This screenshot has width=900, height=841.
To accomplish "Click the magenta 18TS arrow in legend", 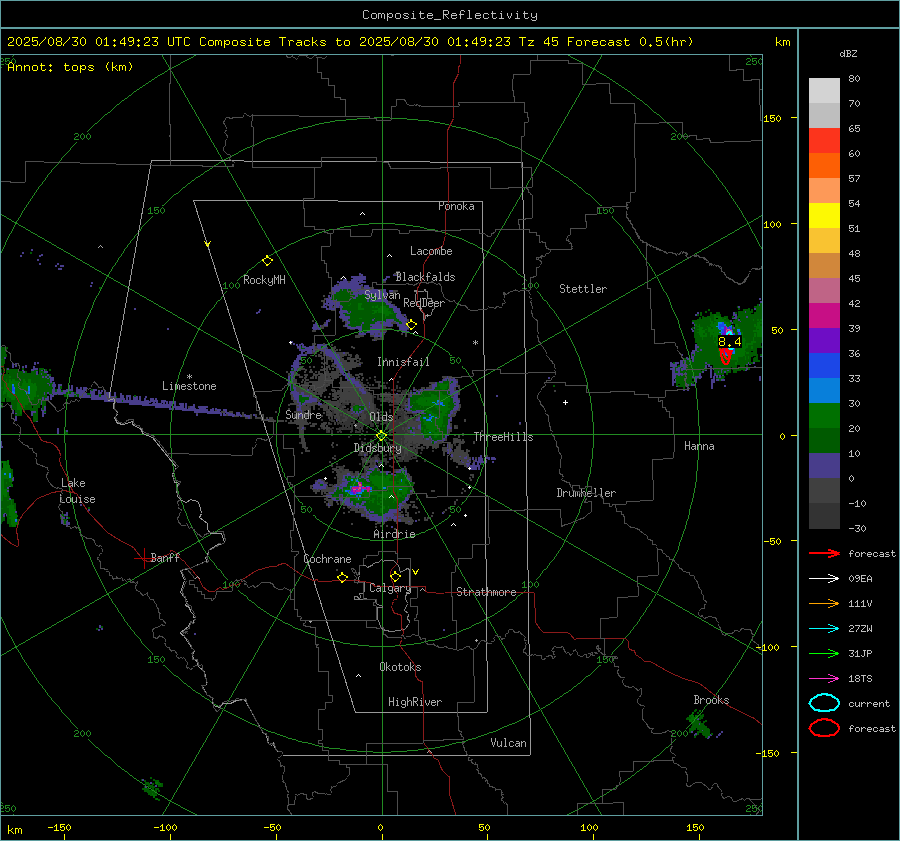I will (824, 679).
